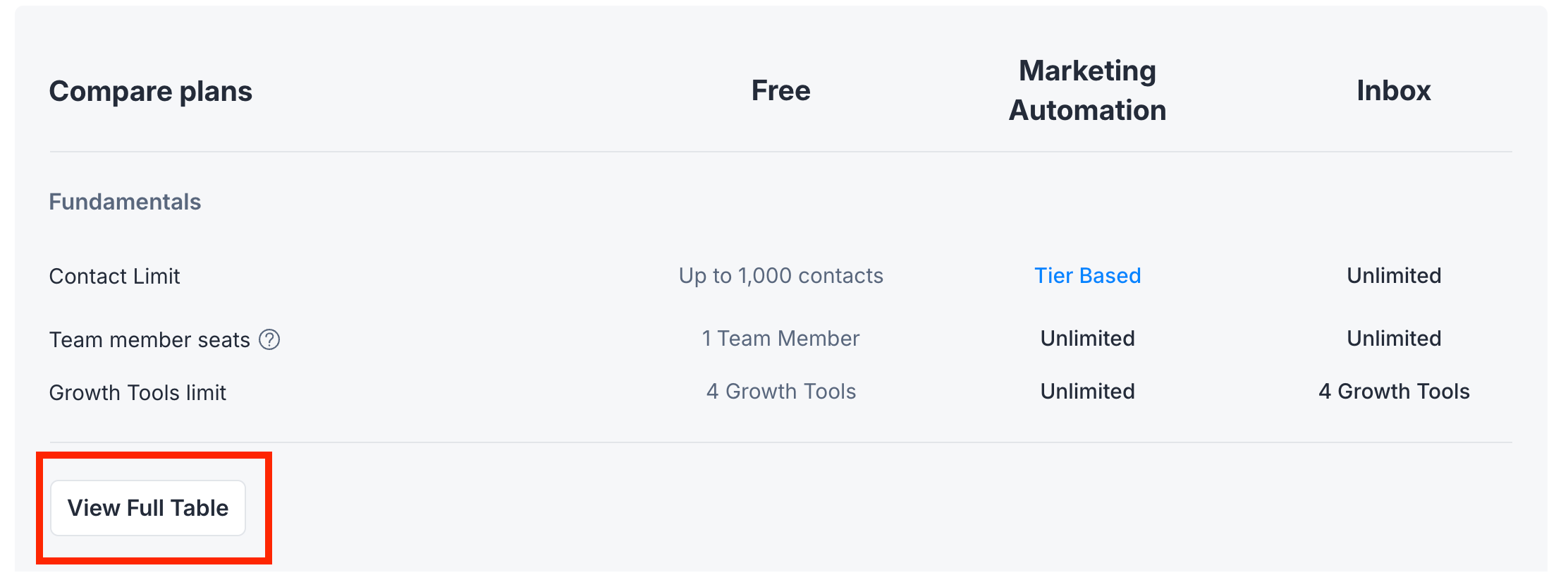Click Unlimited growth tools under Marketing Automation
The image size is (1568, 580).
click(x=1087, y=392)
